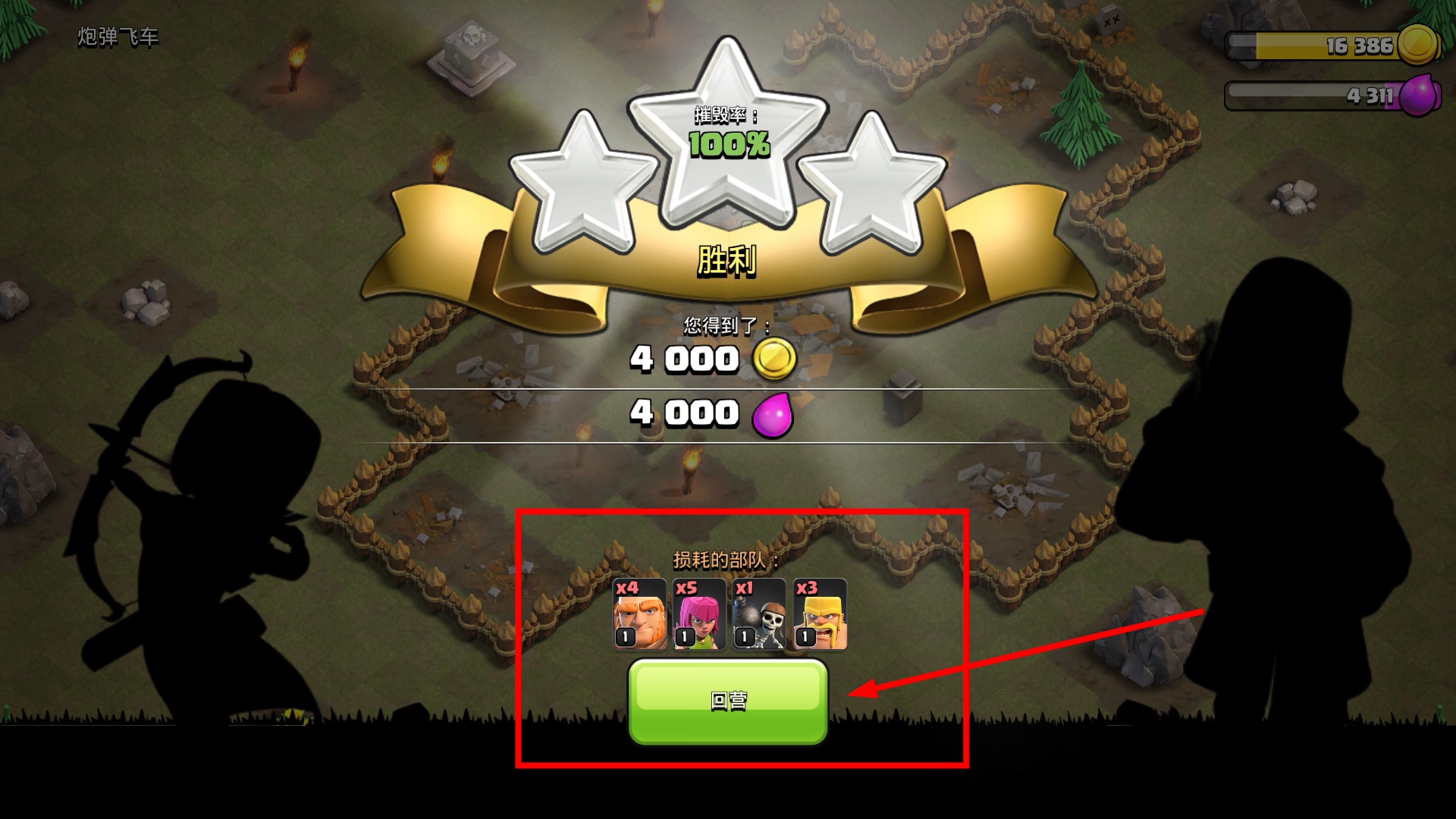1456x819 pixels.
Task: Click the 胜利 victory banner text
Action: pyautogui.click(x=727, y=261)
